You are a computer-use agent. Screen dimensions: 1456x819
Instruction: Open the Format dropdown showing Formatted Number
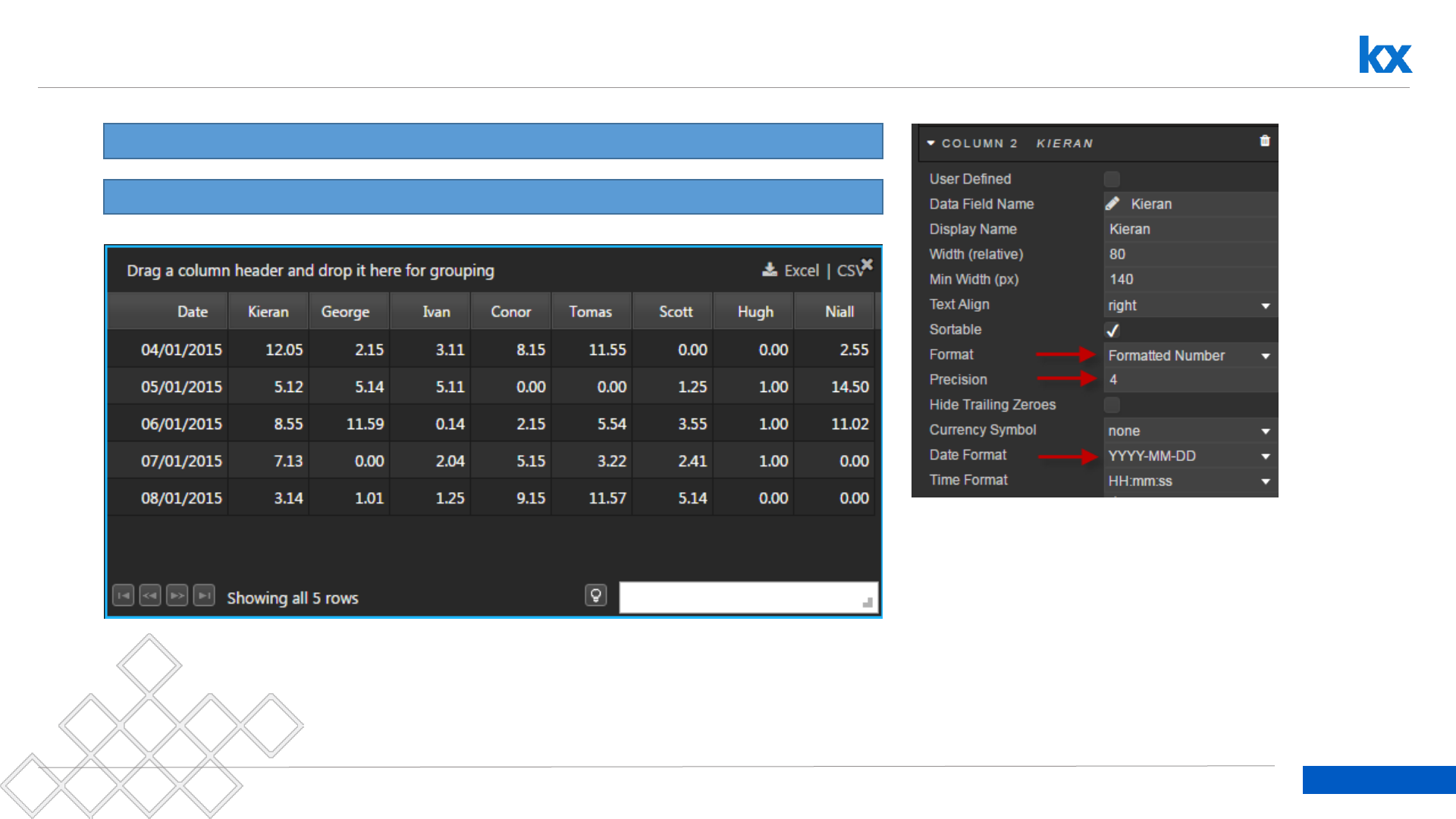[x=1188, y=356]
